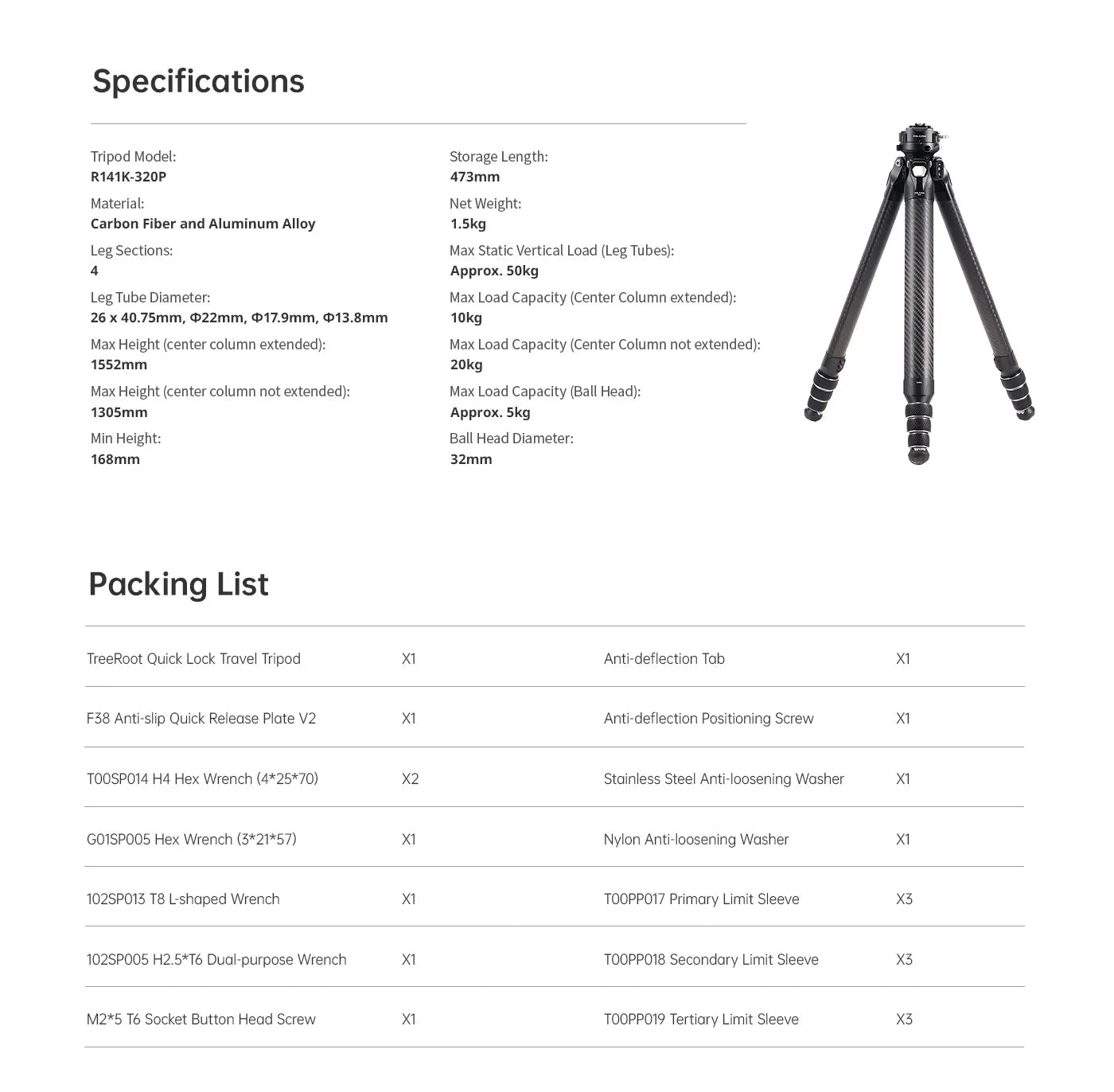Click the T00PP017 Primary Limit Sleeve entry
The width and height of the screenshot is (1114, 1092).
tap(701, 899)
